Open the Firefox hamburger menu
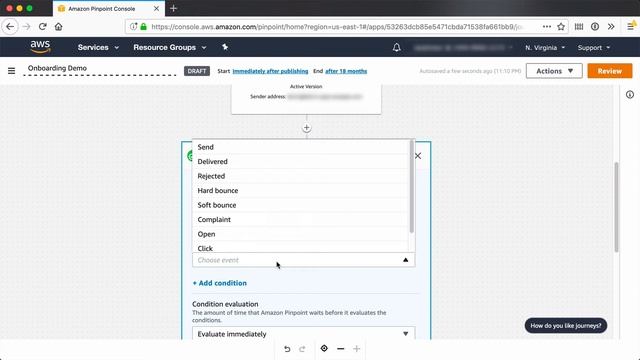Image resolution: width=640 pixels, height=360 pixels. coord(631,26)
